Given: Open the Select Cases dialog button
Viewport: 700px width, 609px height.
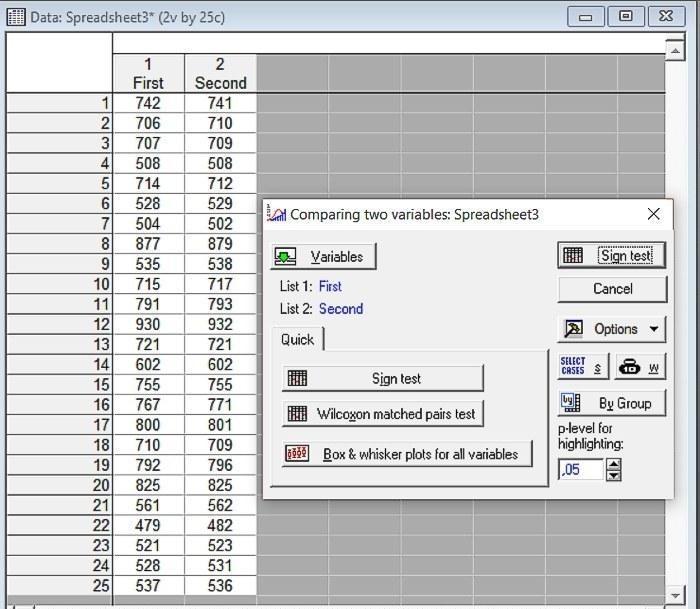Looking at the screenshot, I should coord(582,367).
